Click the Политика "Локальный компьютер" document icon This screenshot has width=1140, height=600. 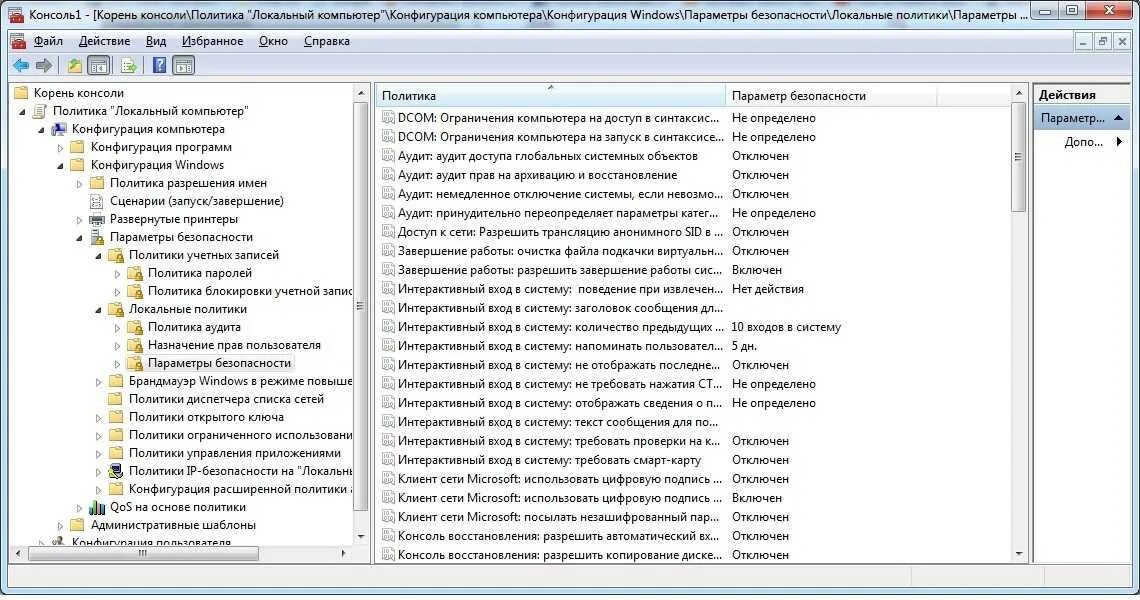click(40, 111)
